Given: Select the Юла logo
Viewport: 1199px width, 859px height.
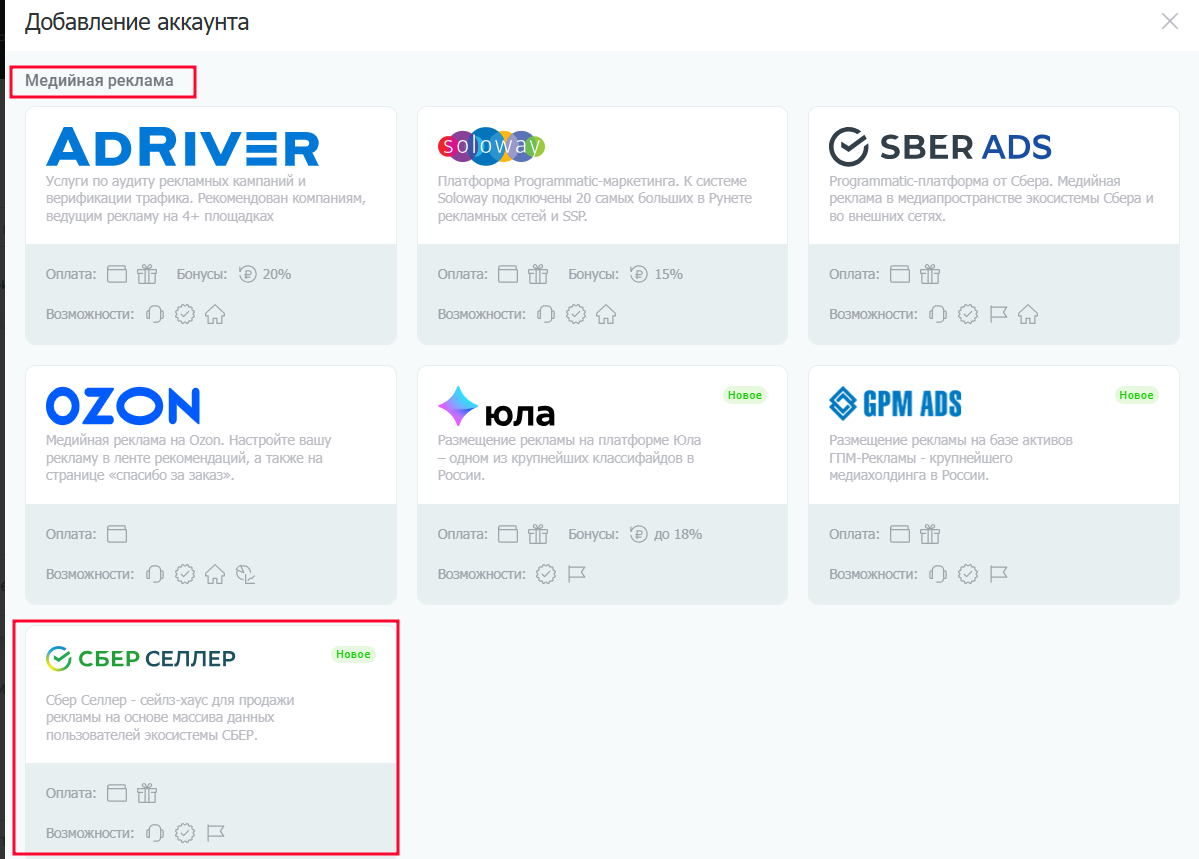Looking at the screenshot, I should coord(496,407).
